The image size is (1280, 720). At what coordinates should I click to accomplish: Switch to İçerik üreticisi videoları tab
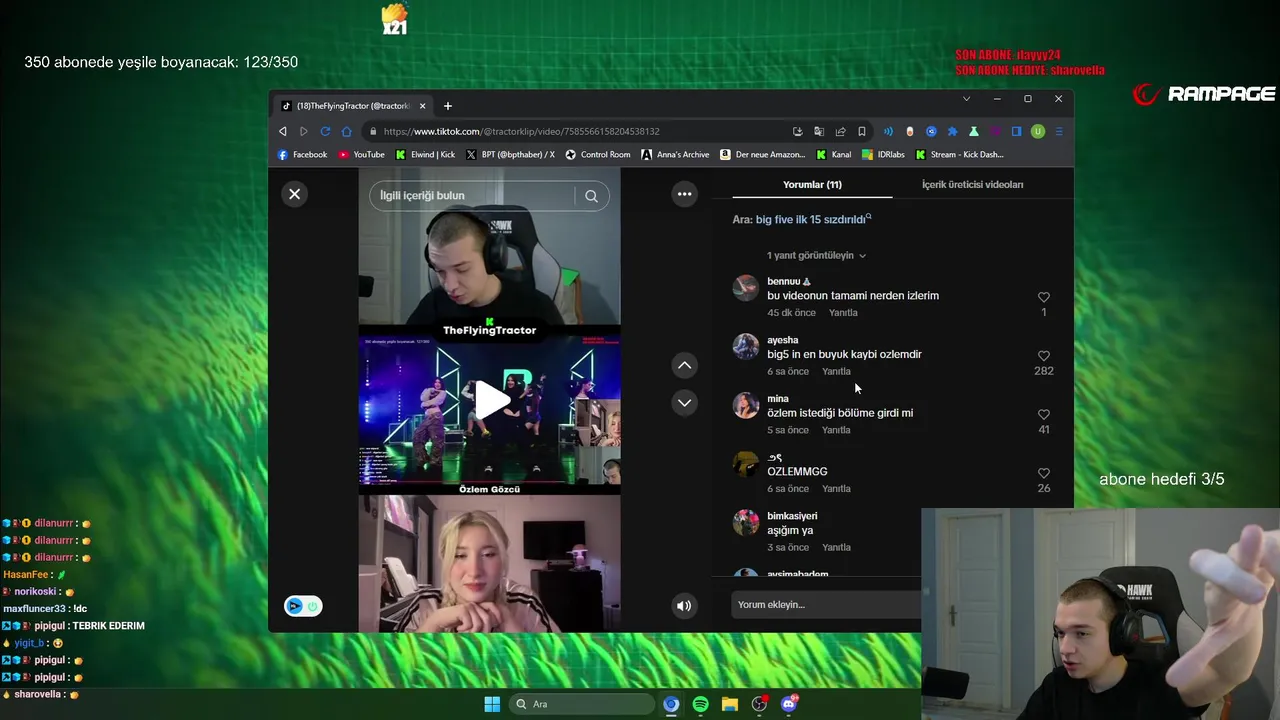click(972, 184)
